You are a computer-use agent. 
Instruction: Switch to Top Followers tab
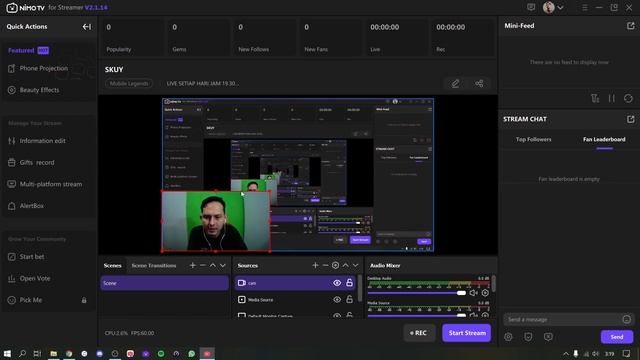pos(533,140)
